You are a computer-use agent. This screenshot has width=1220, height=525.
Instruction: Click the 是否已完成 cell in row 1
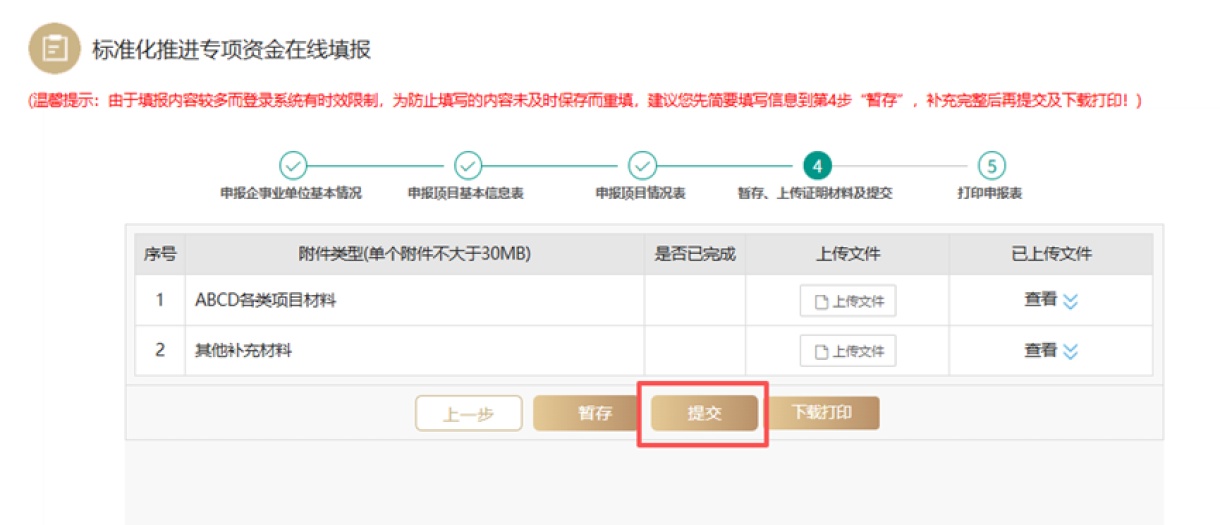[695, 301]
